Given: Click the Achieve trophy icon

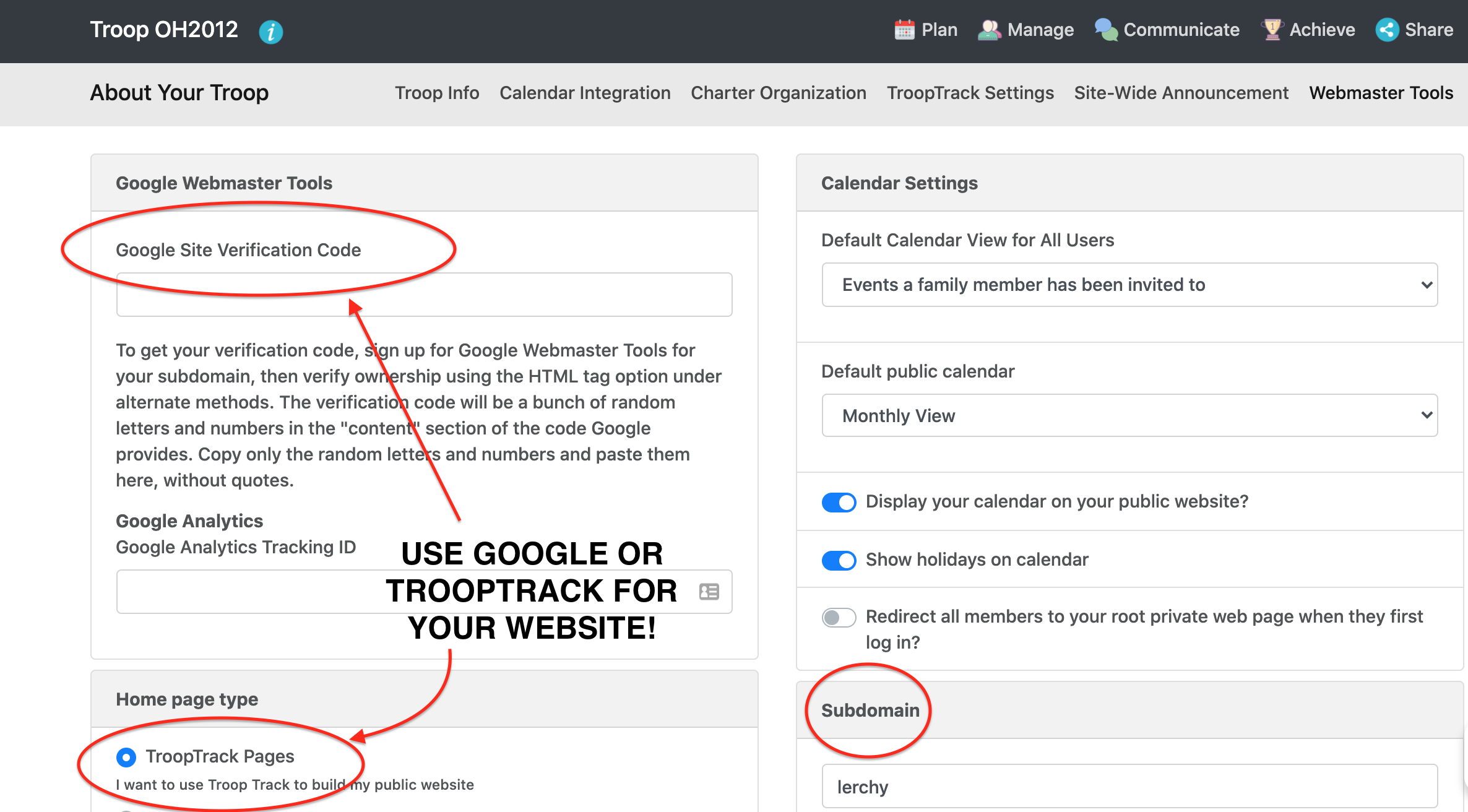Looking at the screenshot, I should tap(1272, 30).
